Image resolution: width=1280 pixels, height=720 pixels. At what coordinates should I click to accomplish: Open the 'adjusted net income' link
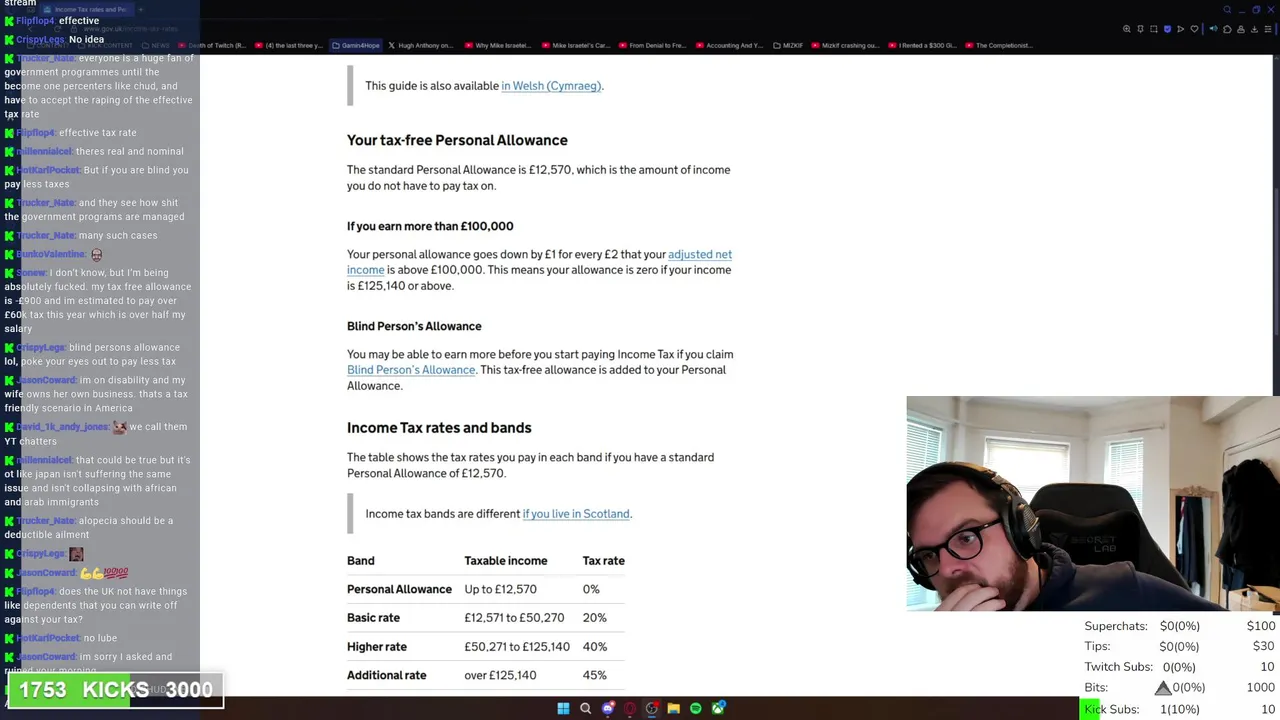click(700, 254)
